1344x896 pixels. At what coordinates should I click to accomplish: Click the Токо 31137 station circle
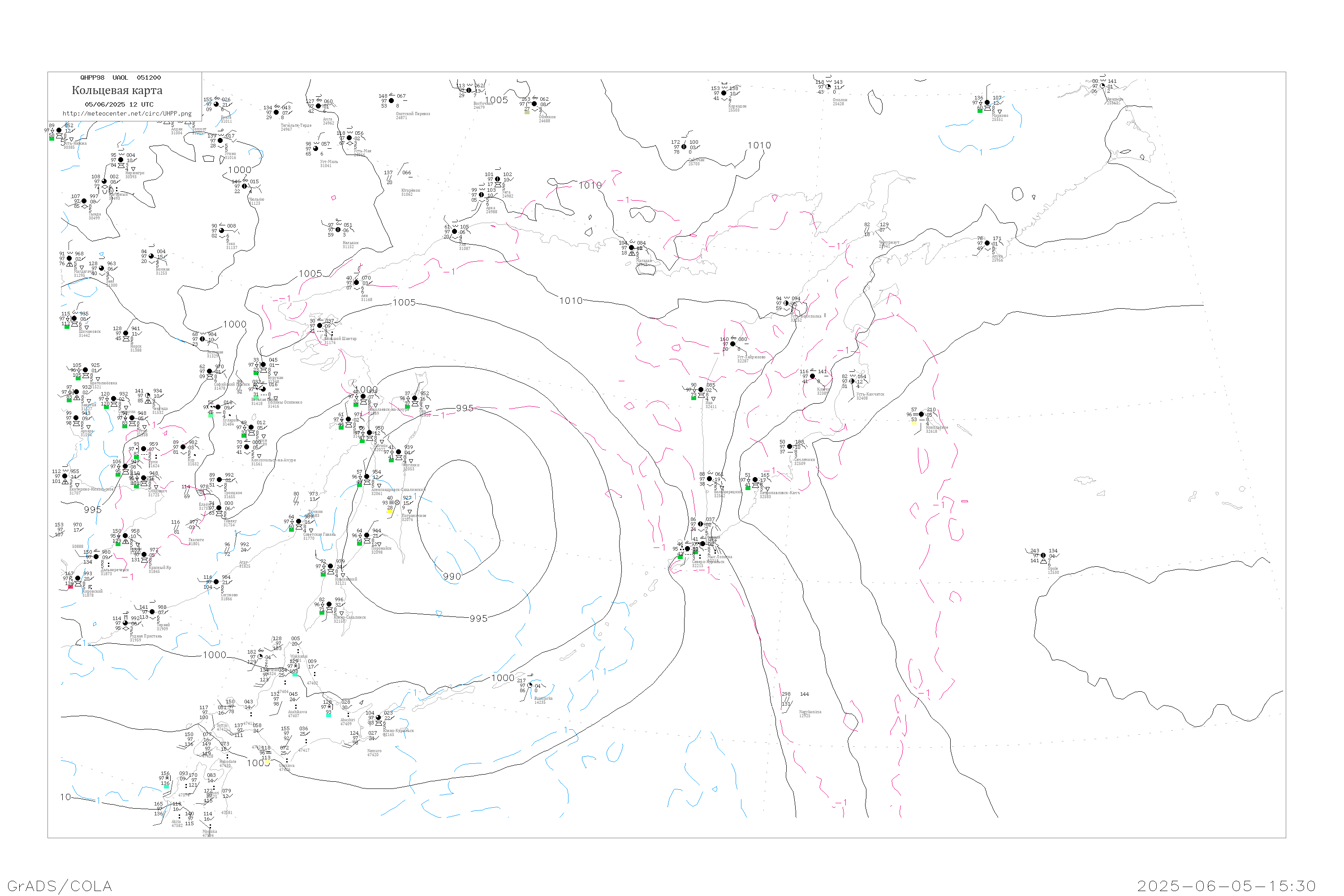coord(222,231)
